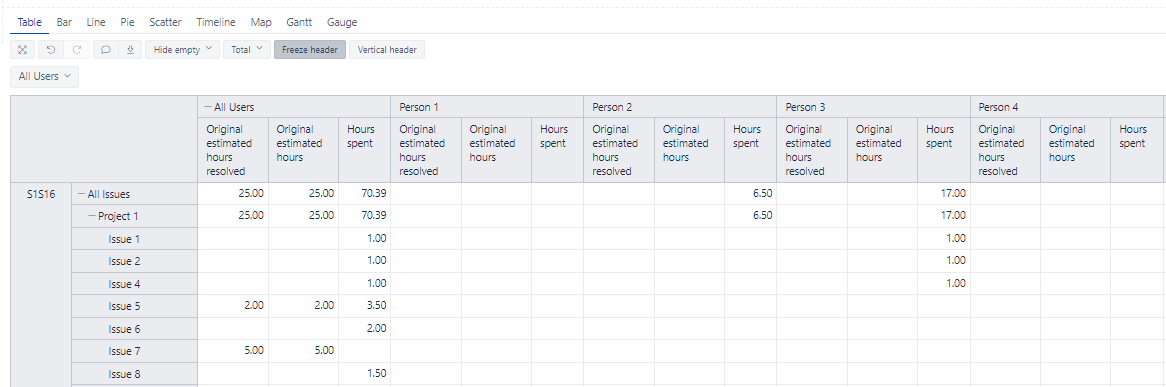Screen dimensions: 1166x387
Task: Select the Issue 2 row header
Action: [x=135, y=261]
